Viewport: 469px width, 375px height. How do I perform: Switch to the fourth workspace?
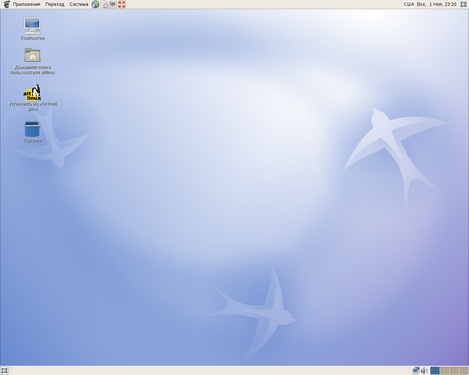click(x=464, y=370)
